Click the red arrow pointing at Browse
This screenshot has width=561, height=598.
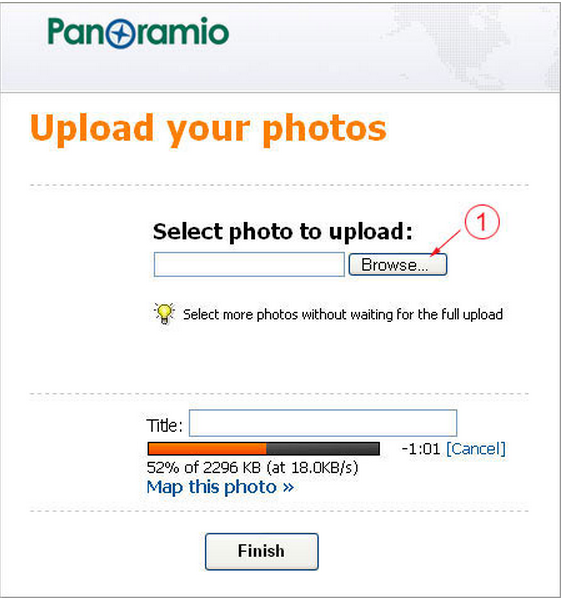445,243
